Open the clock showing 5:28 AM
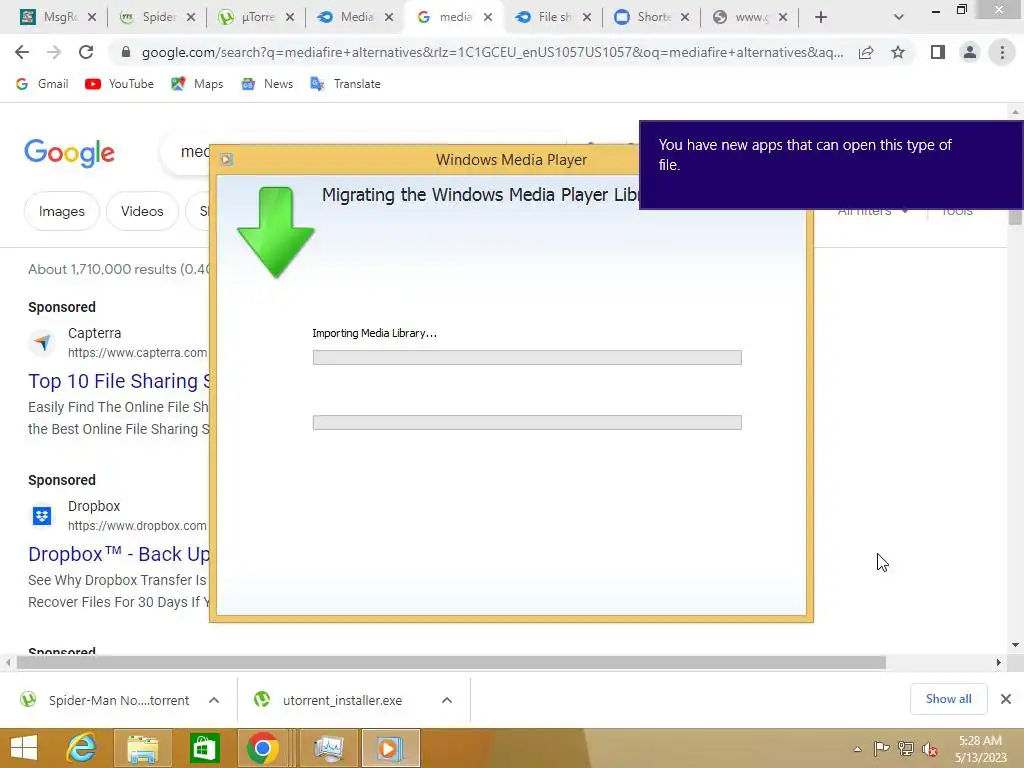1024x768 pixels. pos(980,748)
